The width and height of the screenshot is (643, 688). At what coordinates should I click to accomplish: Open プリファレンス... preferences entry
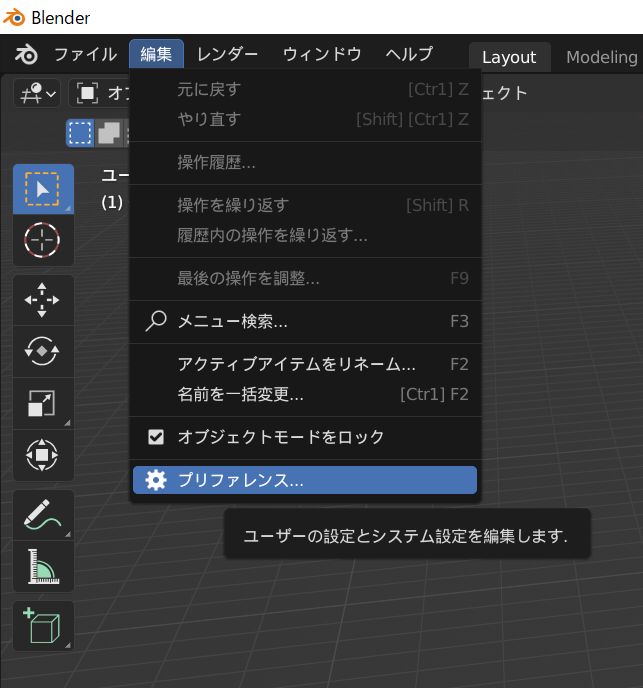tap(305, 480)
